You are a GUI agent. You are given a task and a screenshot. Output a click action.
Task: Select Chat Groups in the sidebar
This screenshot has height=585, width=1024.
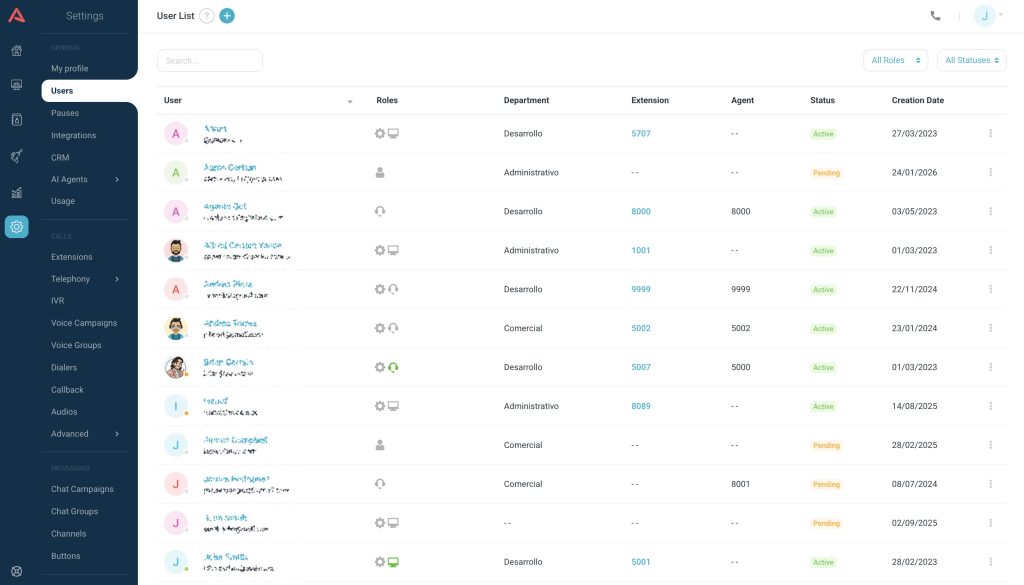click(74, 511)
